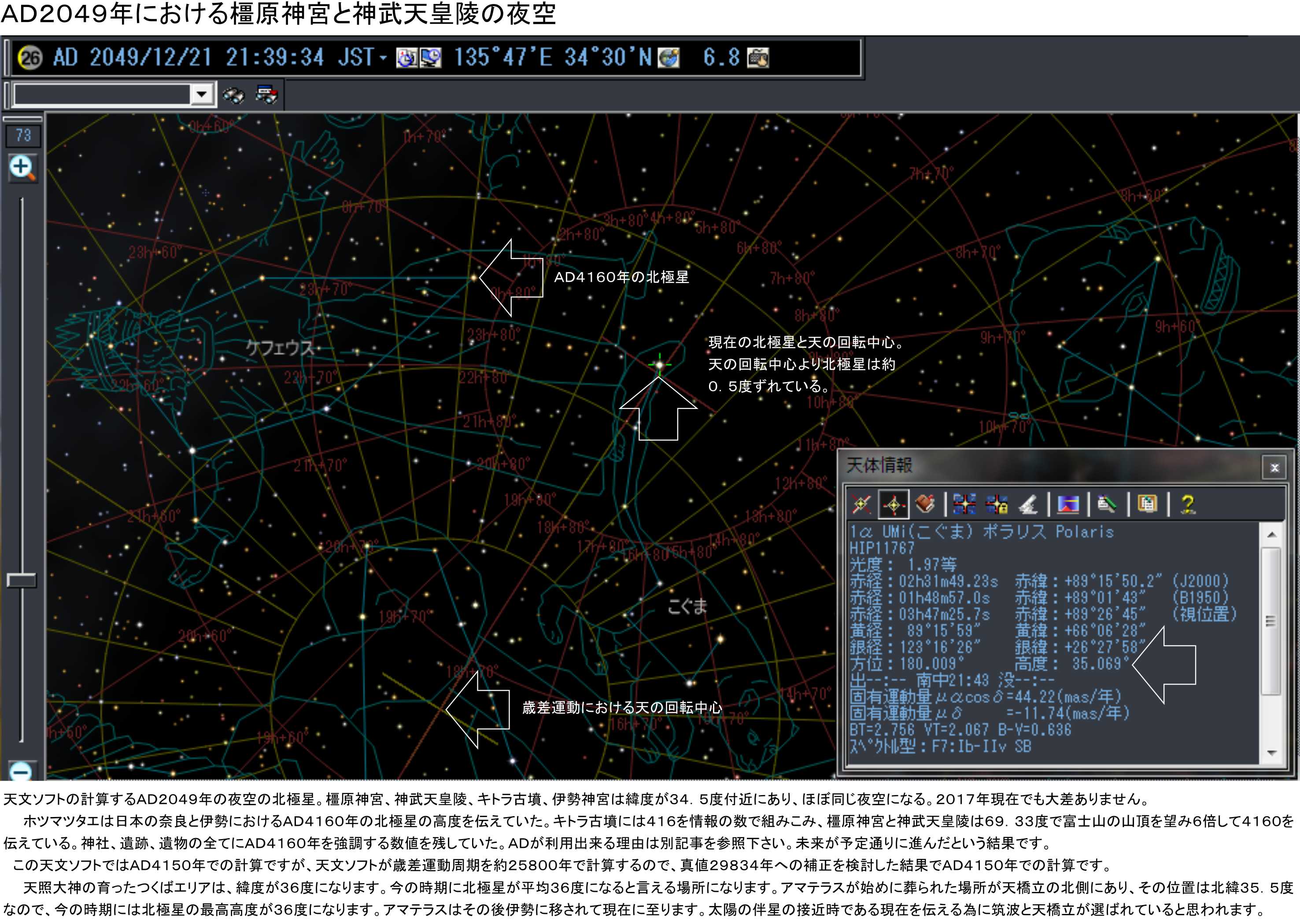Screen dimensions: 1300x924
Task: Open the JST timezone dropdown arrow
Action: tap(383, 58)
